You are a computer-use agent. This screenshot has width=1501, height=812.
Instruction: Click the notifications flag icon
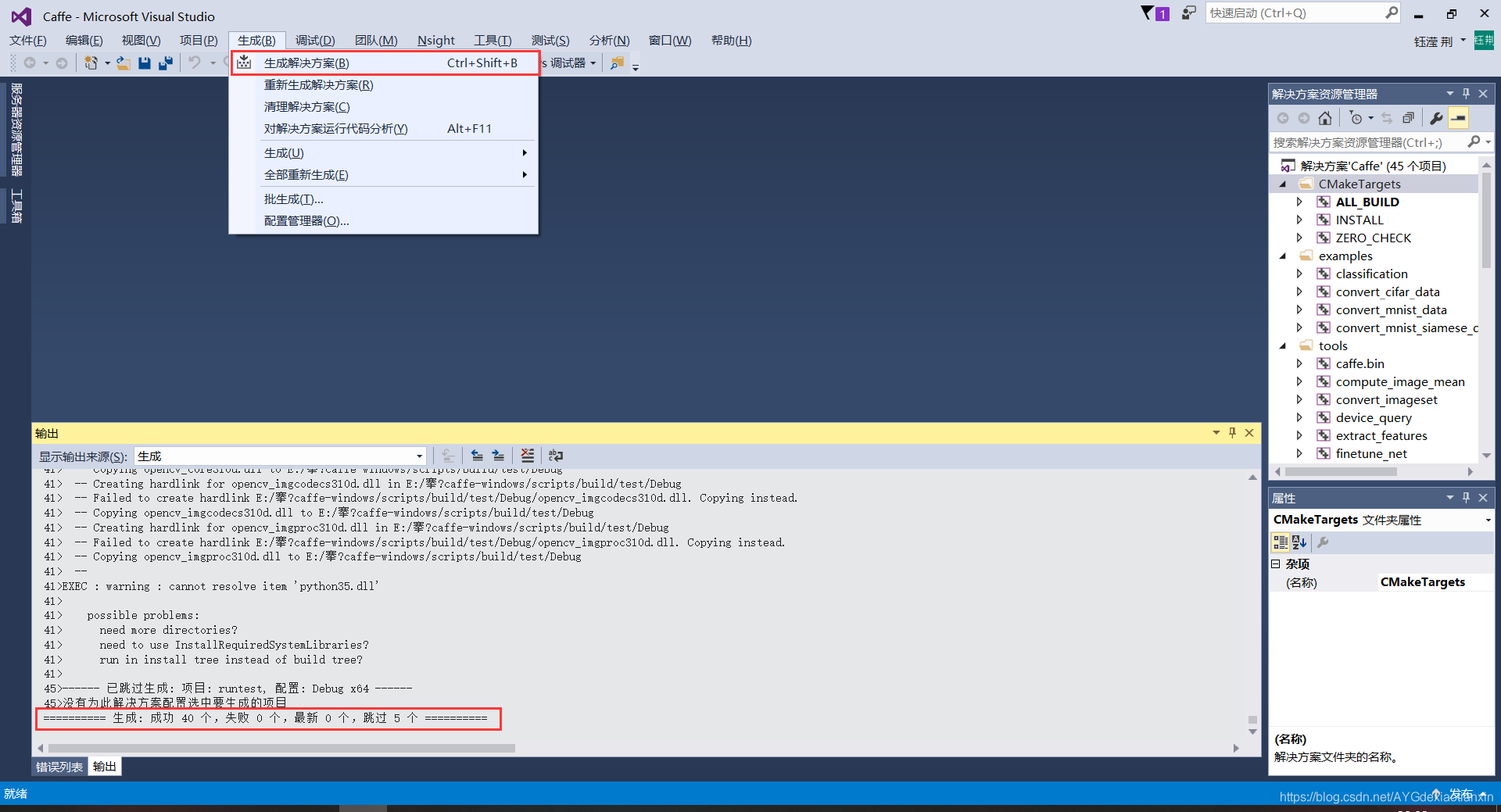(x=1147, y=13)
